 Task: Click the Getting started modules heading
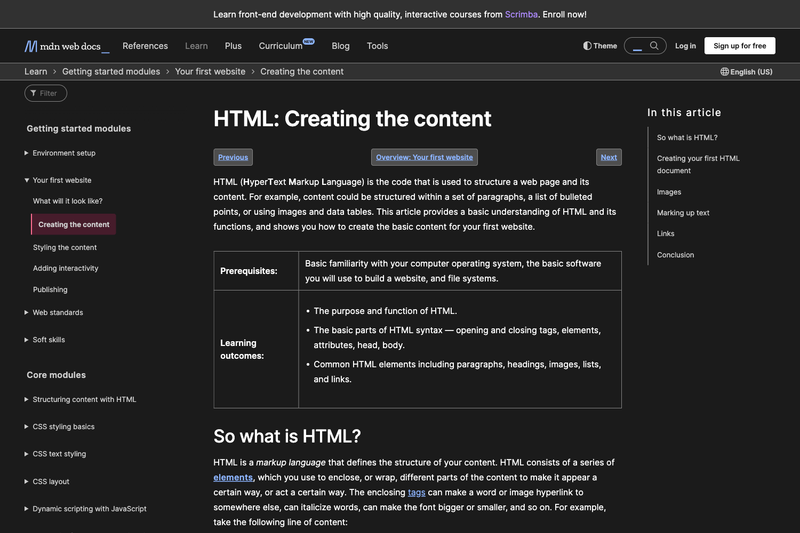click(x=79, y=129)
